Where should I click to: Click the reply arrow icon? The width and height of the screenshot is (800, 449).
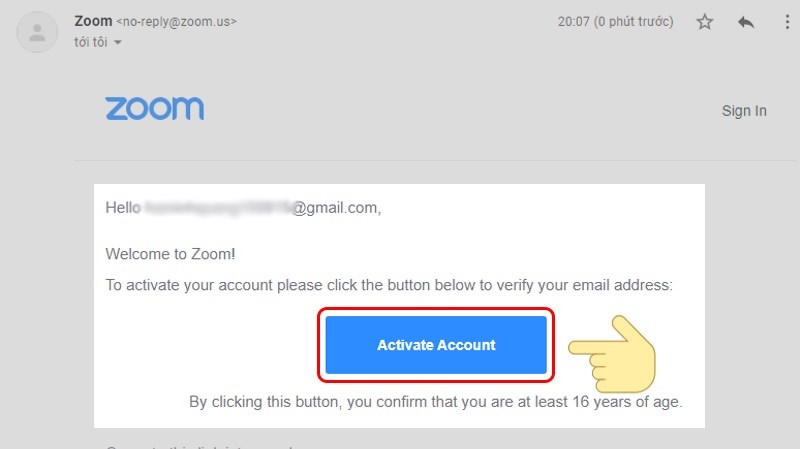tap(745, 22)
